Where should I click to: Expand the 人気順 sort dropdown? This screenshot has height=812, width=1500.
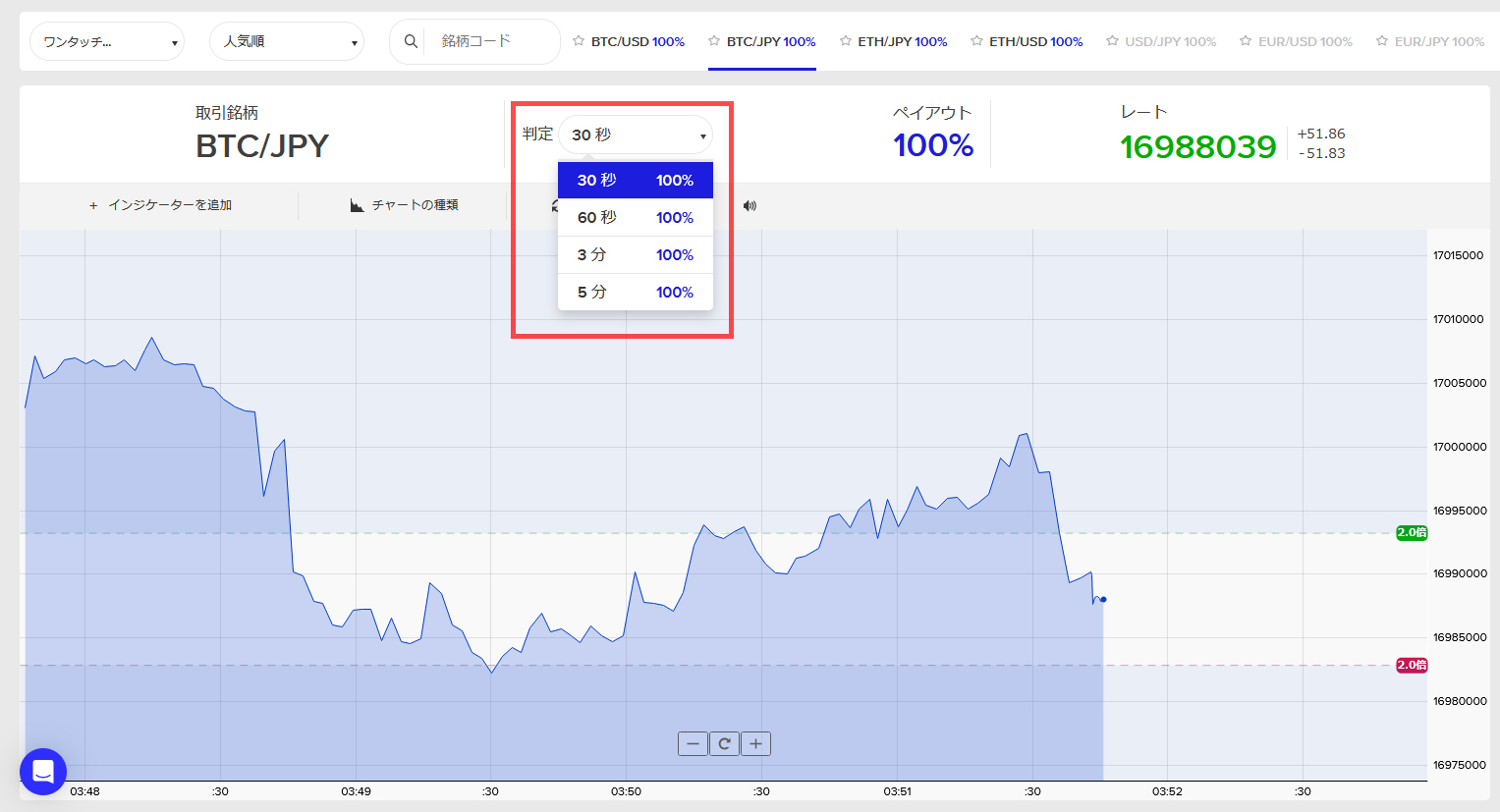[x=287, y=42]
